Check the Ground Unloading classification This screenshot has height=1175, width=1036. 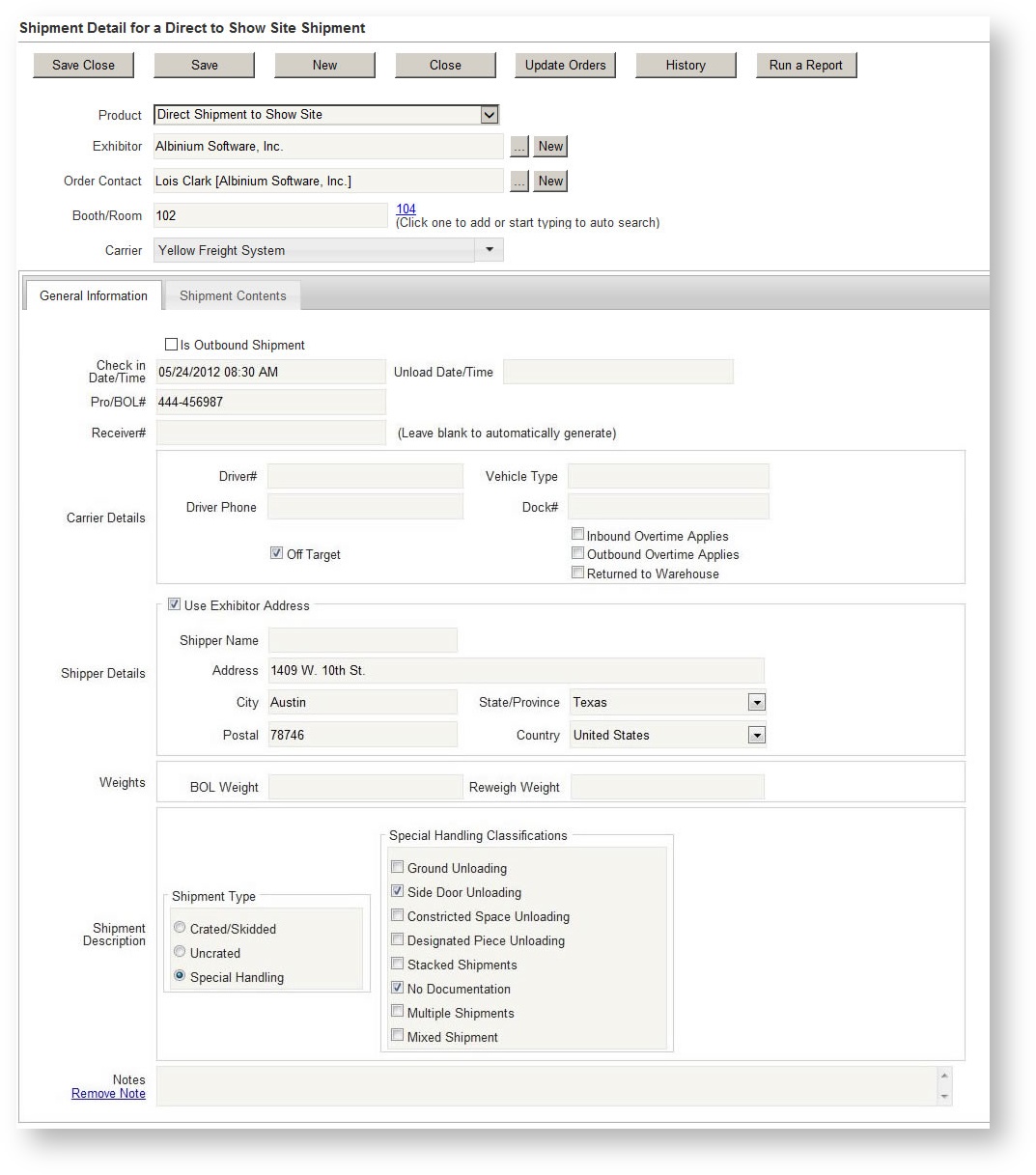tap(397, 867)
